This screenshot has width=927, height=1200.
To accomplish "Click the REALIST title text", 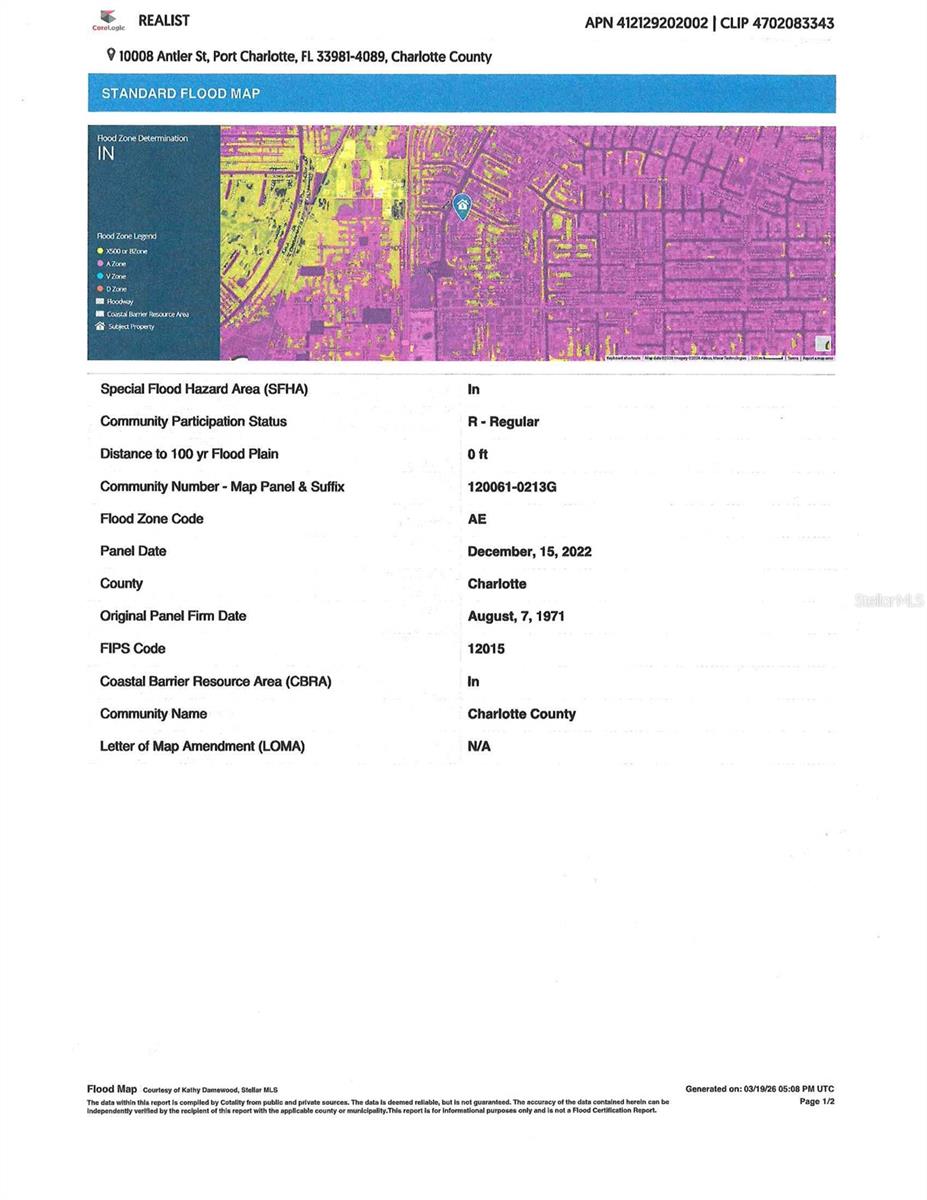I will coord(163,20).
